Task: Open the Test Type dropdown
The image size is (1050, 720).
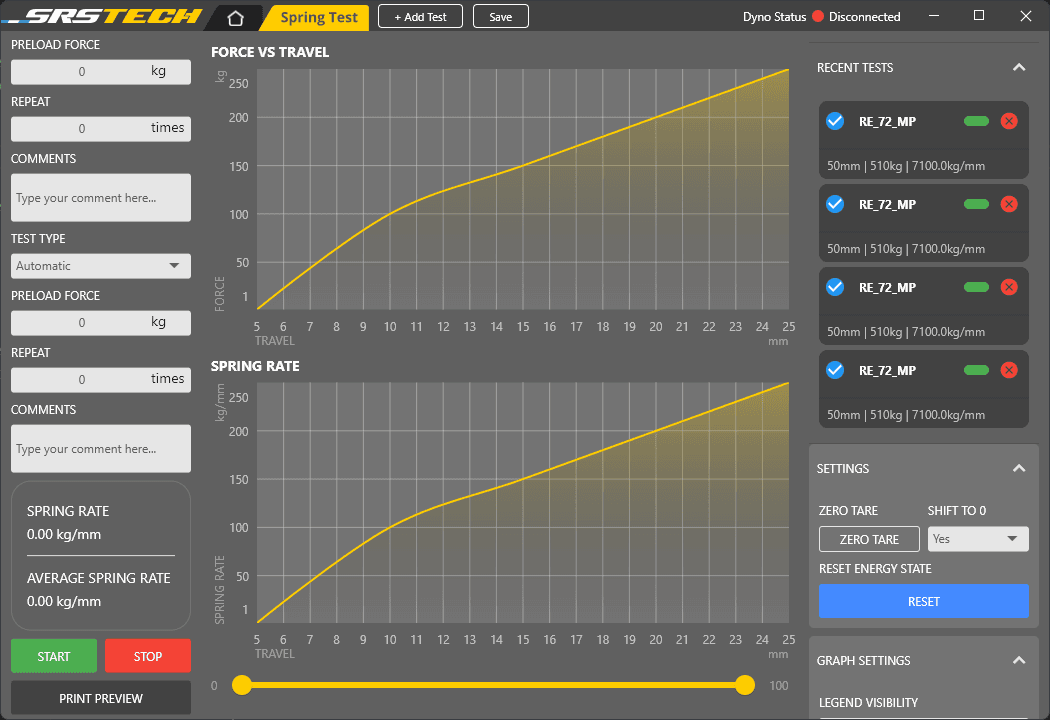Action: coord(100,266)
